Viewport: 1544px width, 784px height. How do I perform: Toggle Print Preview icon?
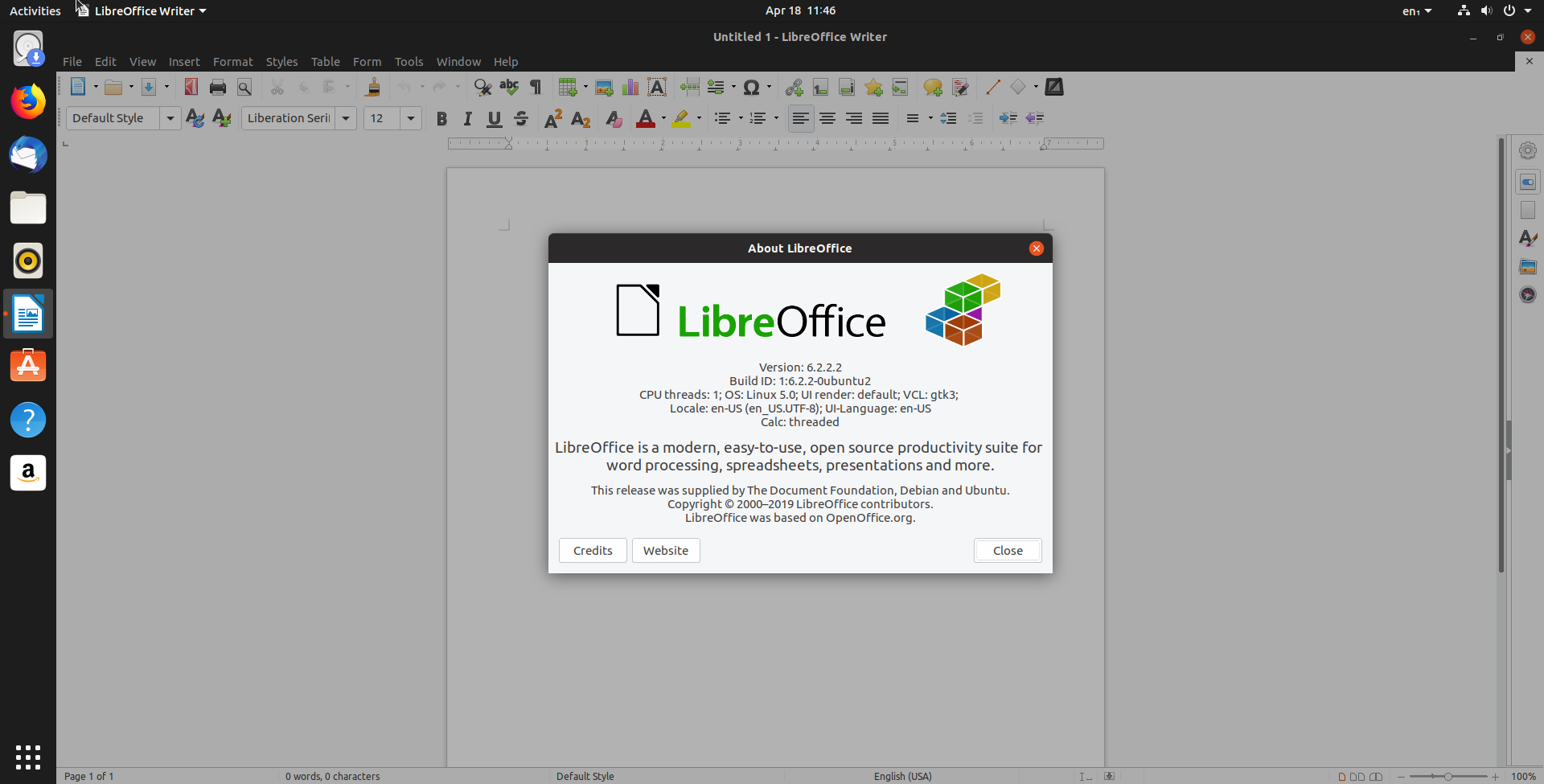point(244,87)
